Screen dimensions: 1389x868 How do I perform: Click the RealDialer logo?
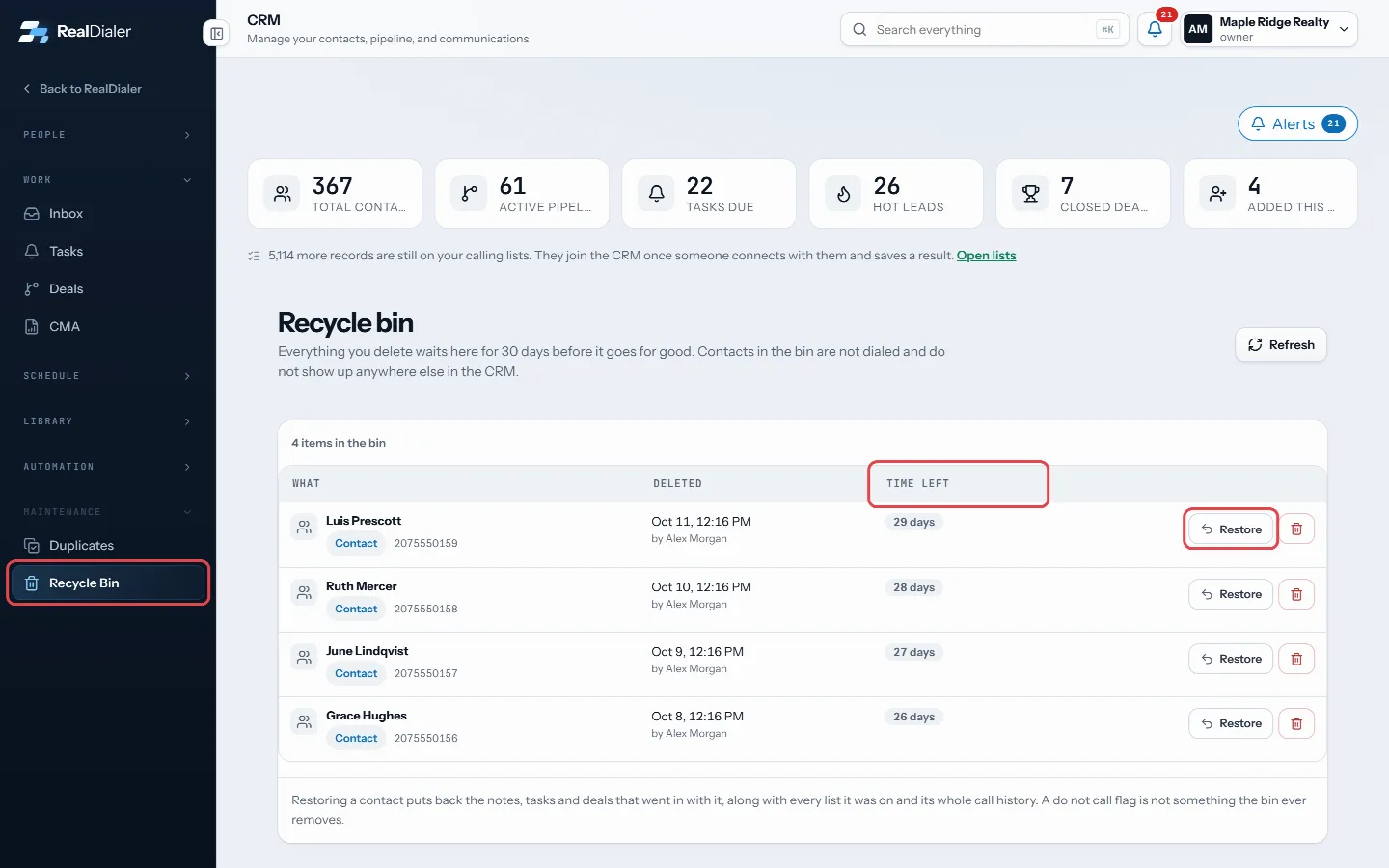tap(74, 32)
